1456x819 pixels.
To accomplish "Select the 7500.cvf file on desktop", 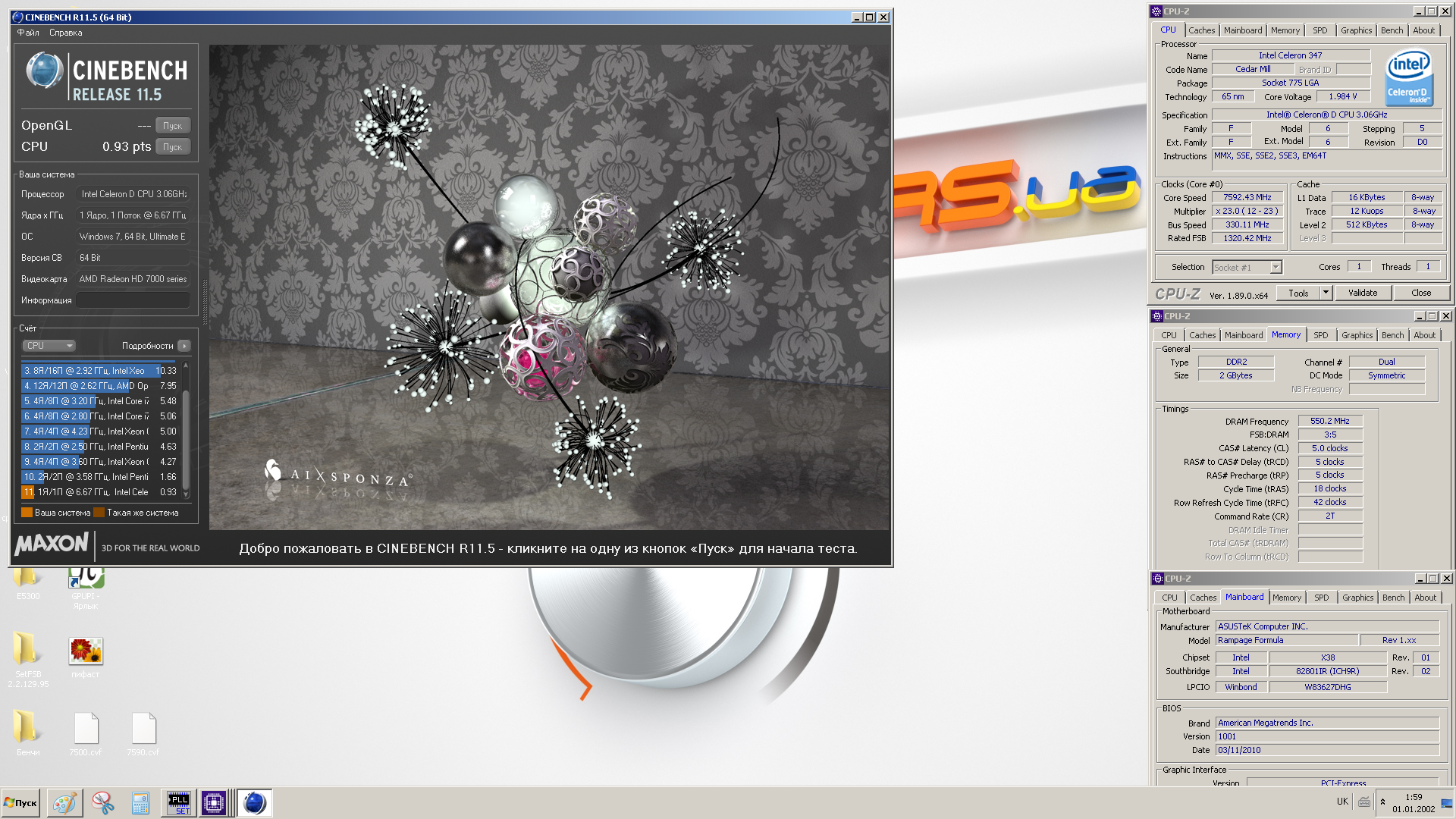I will 86,734.
